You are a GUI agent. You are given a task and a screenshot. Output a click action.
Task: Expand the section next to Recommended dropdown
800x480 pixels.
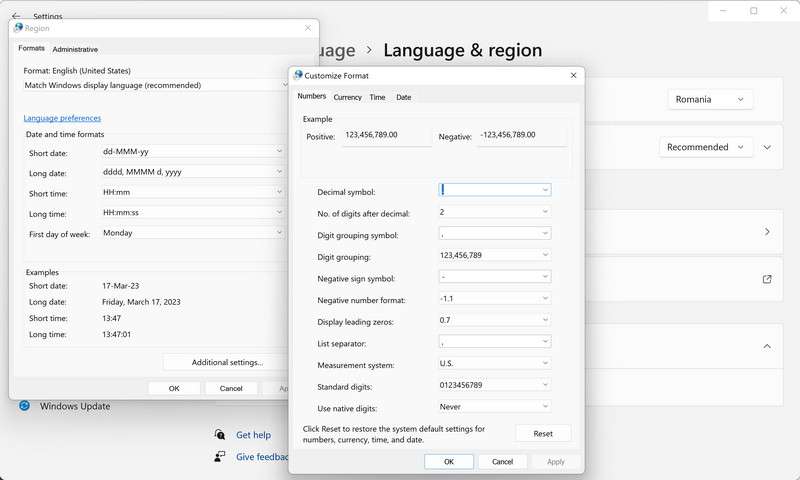click(767, 147)
